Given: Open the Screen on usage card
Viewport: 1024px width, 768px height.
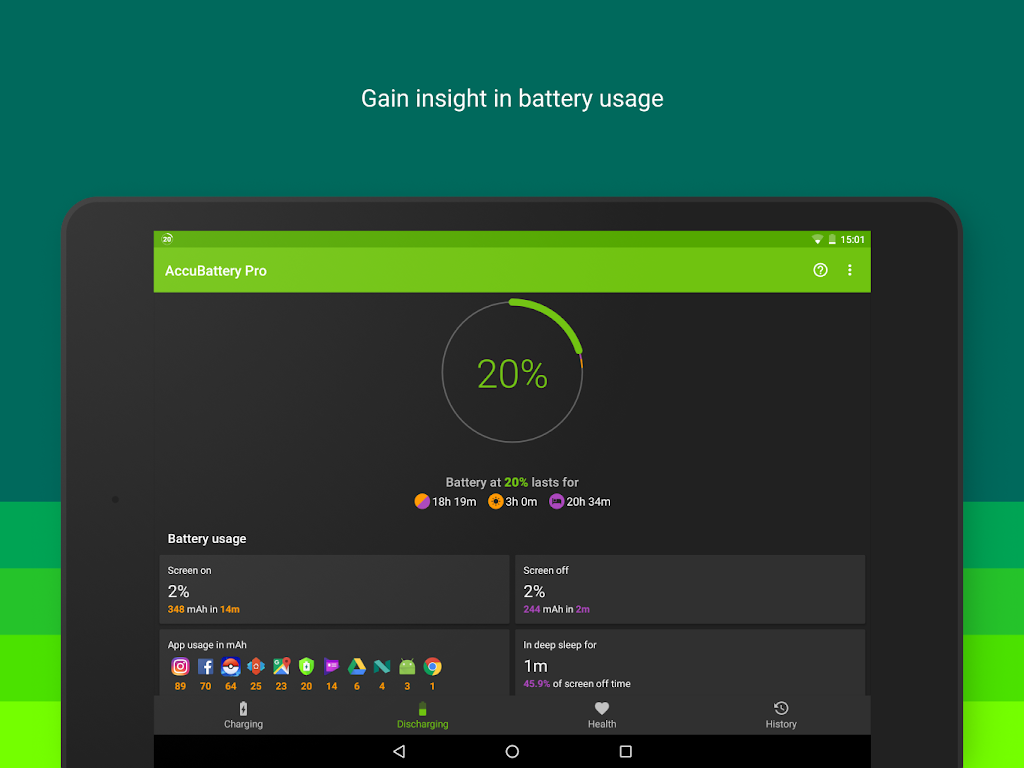Looking at the screenshot, I should (334, 589).
